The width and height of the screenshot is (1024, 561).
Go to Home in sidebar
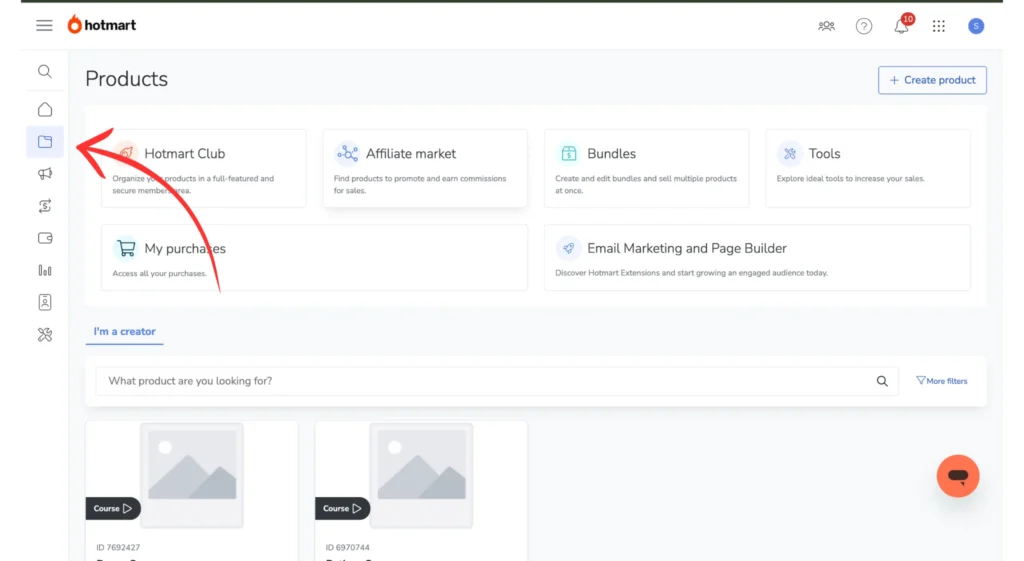pos(44,109)
